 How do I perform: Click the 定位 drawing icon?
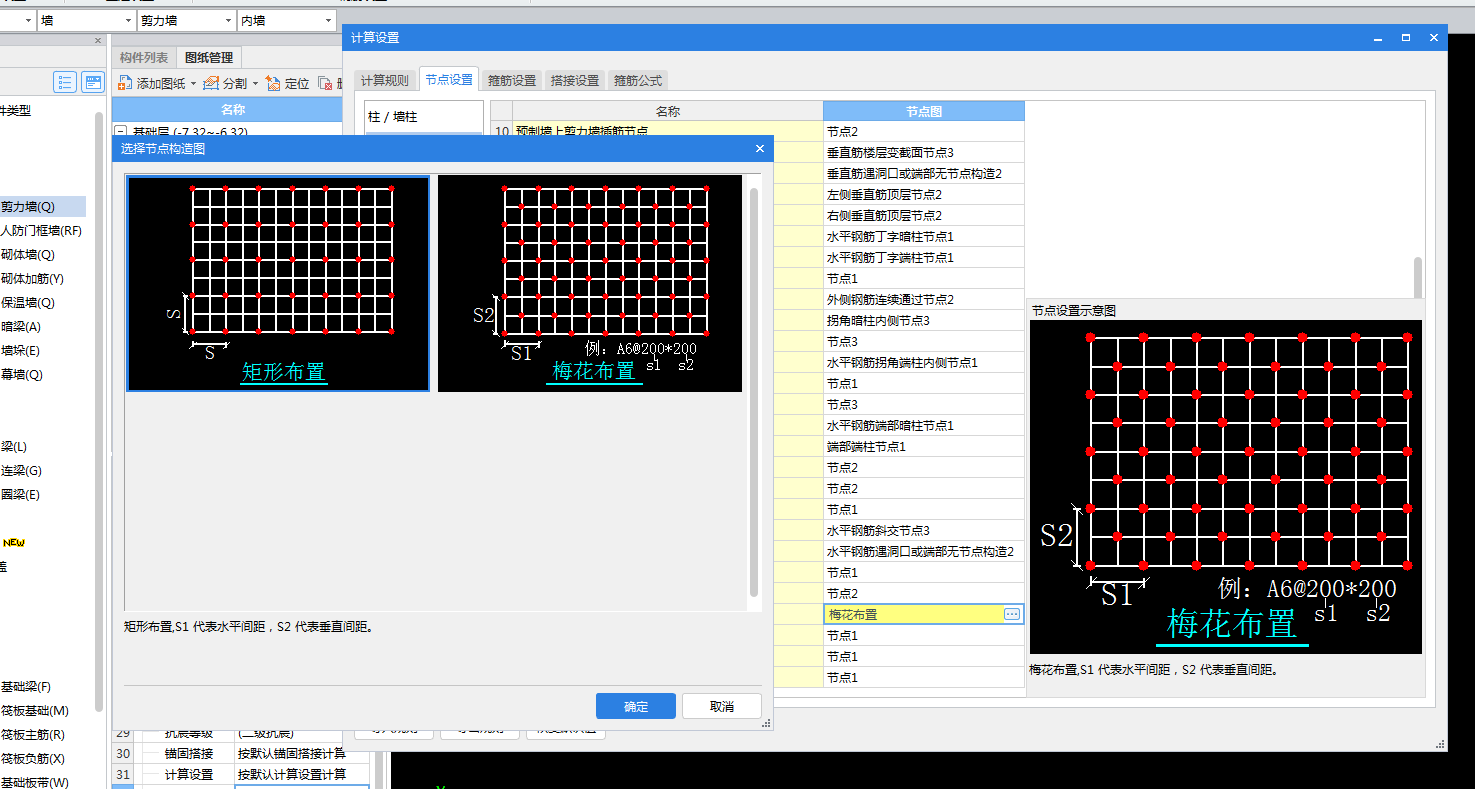point(273,83)
